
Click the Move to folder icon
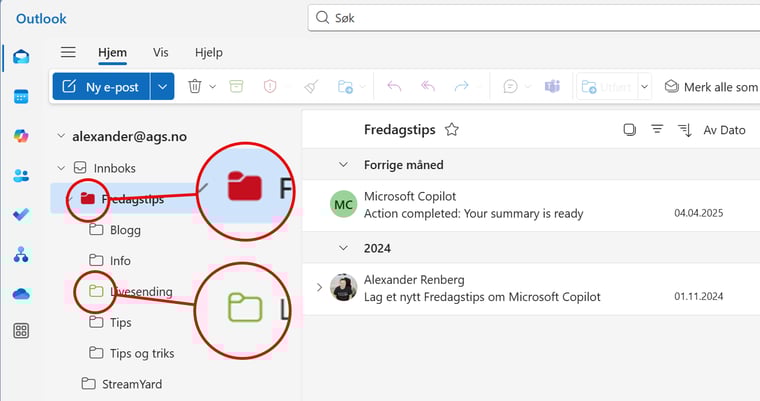pos(345,86)
